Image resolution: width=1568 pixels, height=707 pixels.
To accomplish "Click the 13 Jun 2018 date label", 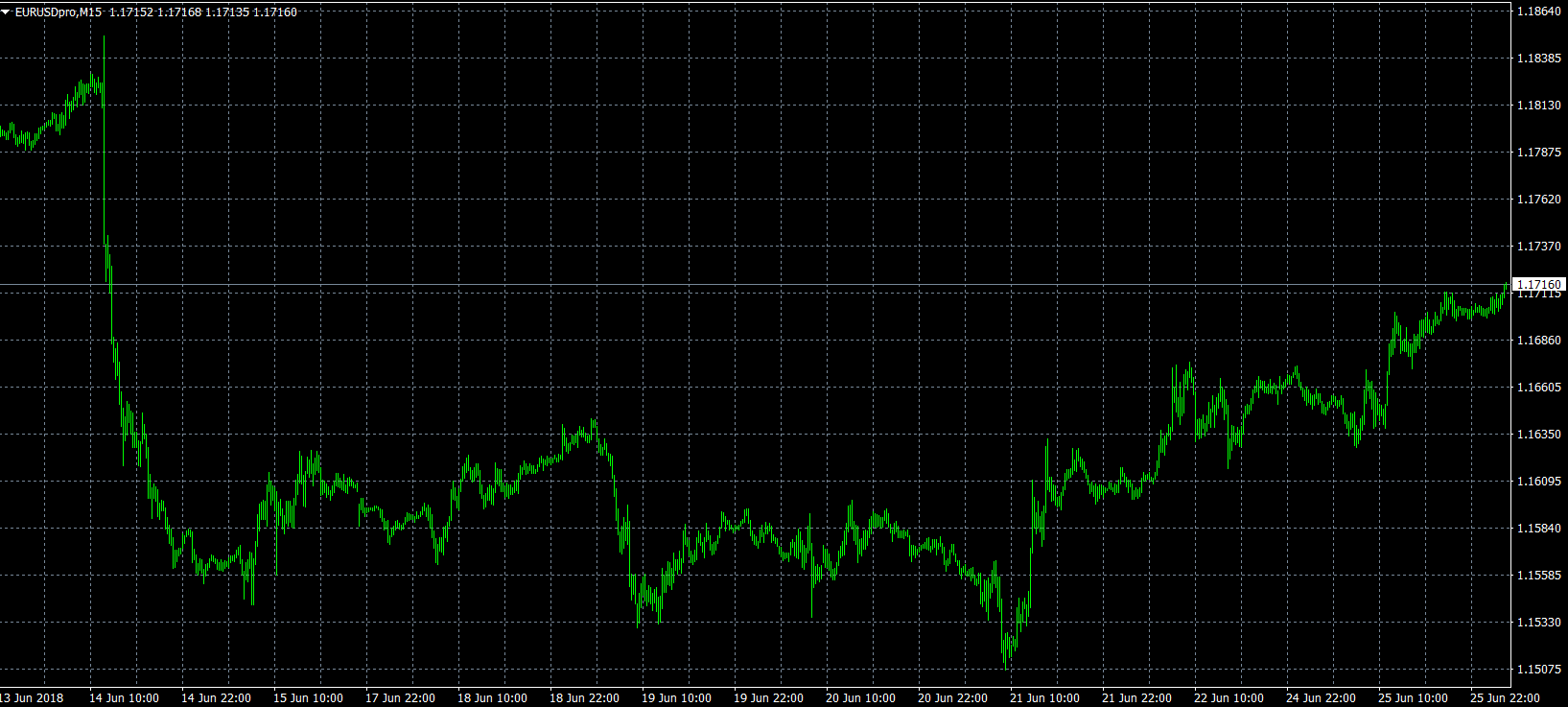I will [x=32, y=698].
